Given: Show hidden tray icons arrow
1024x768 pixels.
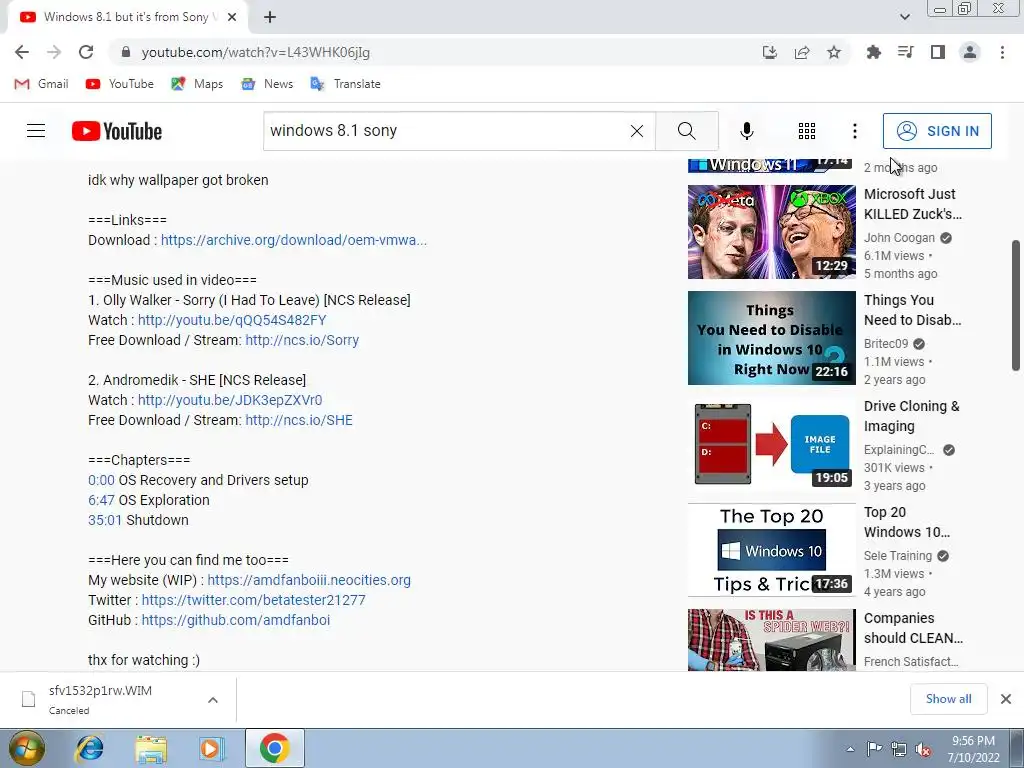Looking at the screenshot, I should coord(850,749).
